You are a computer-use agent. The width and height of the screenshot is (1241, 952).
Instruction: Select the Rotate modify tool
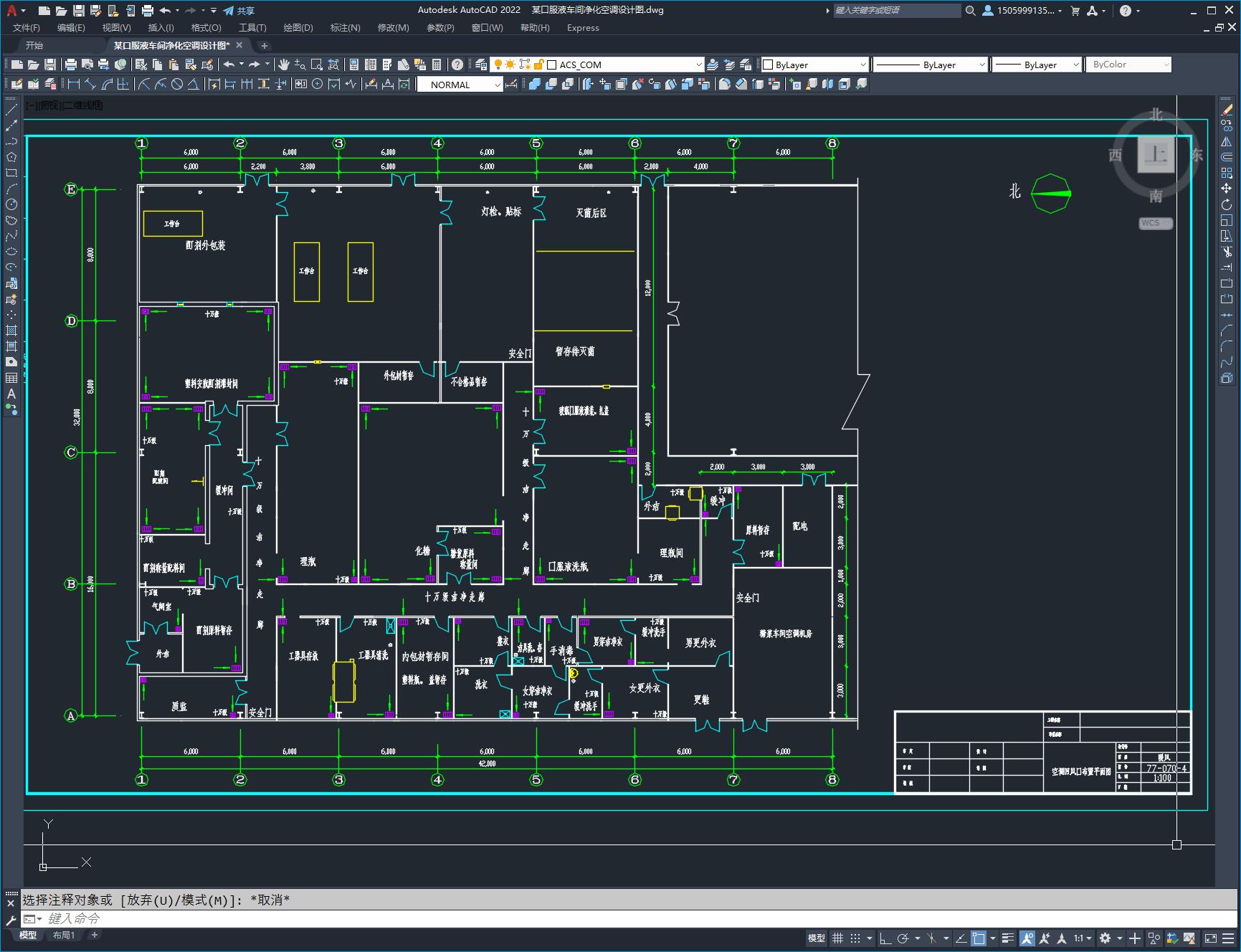1227,204
